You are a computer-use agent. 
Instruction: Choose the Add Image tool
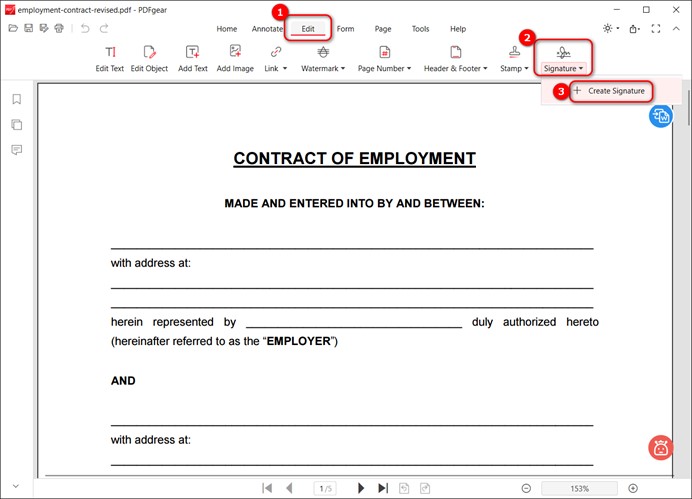(235, 59)
